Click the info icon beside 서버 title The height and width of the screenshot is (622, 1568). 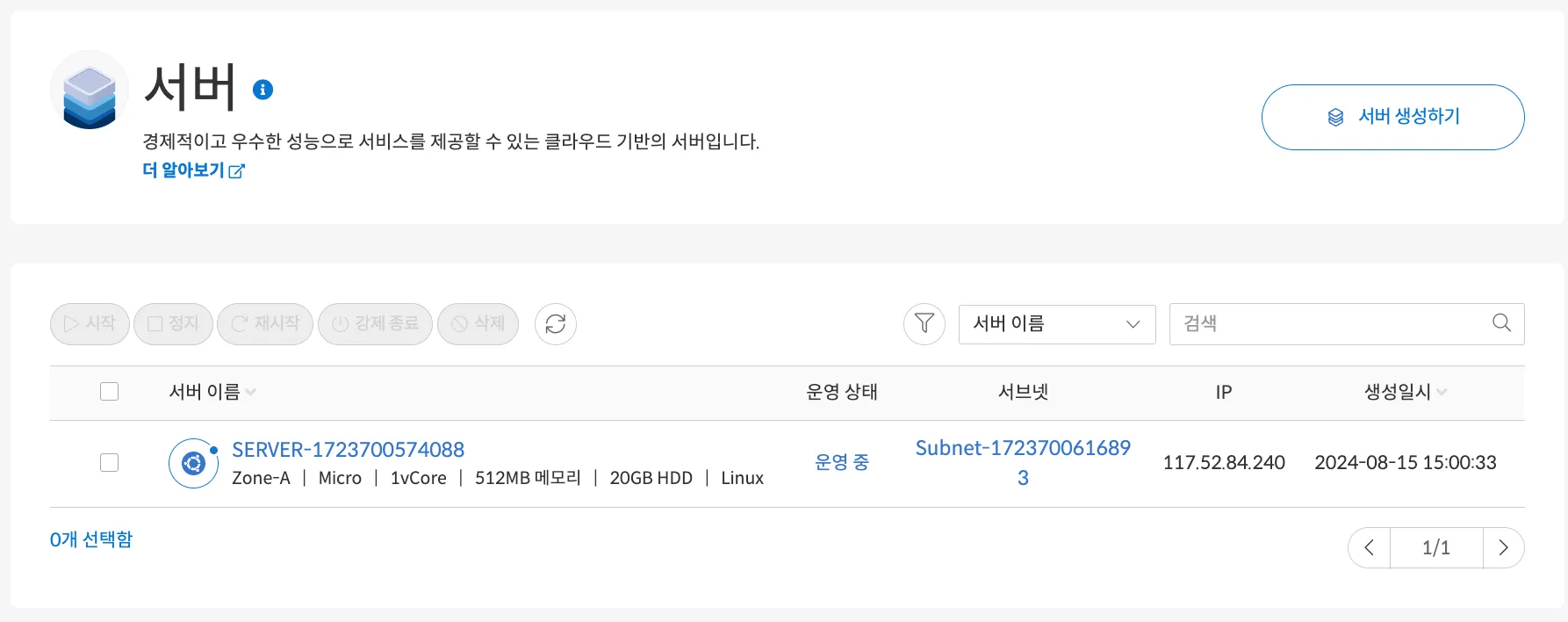[263, 90]
